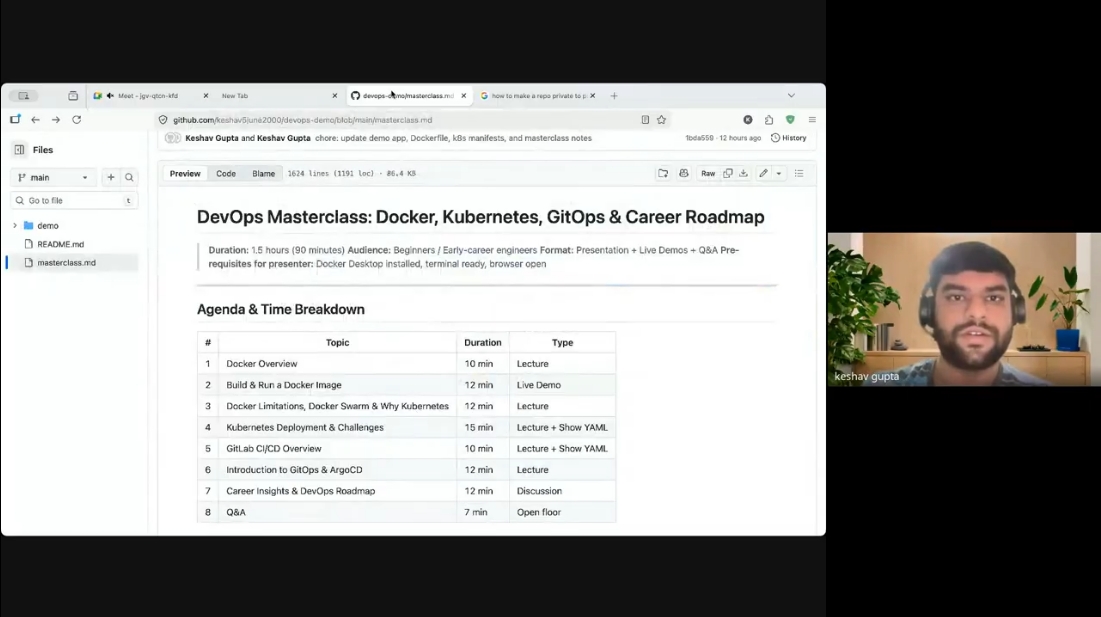Open edit options dropdown next to pencil
This screenshot has width=1101, height=617.
[x=778, y=173]
